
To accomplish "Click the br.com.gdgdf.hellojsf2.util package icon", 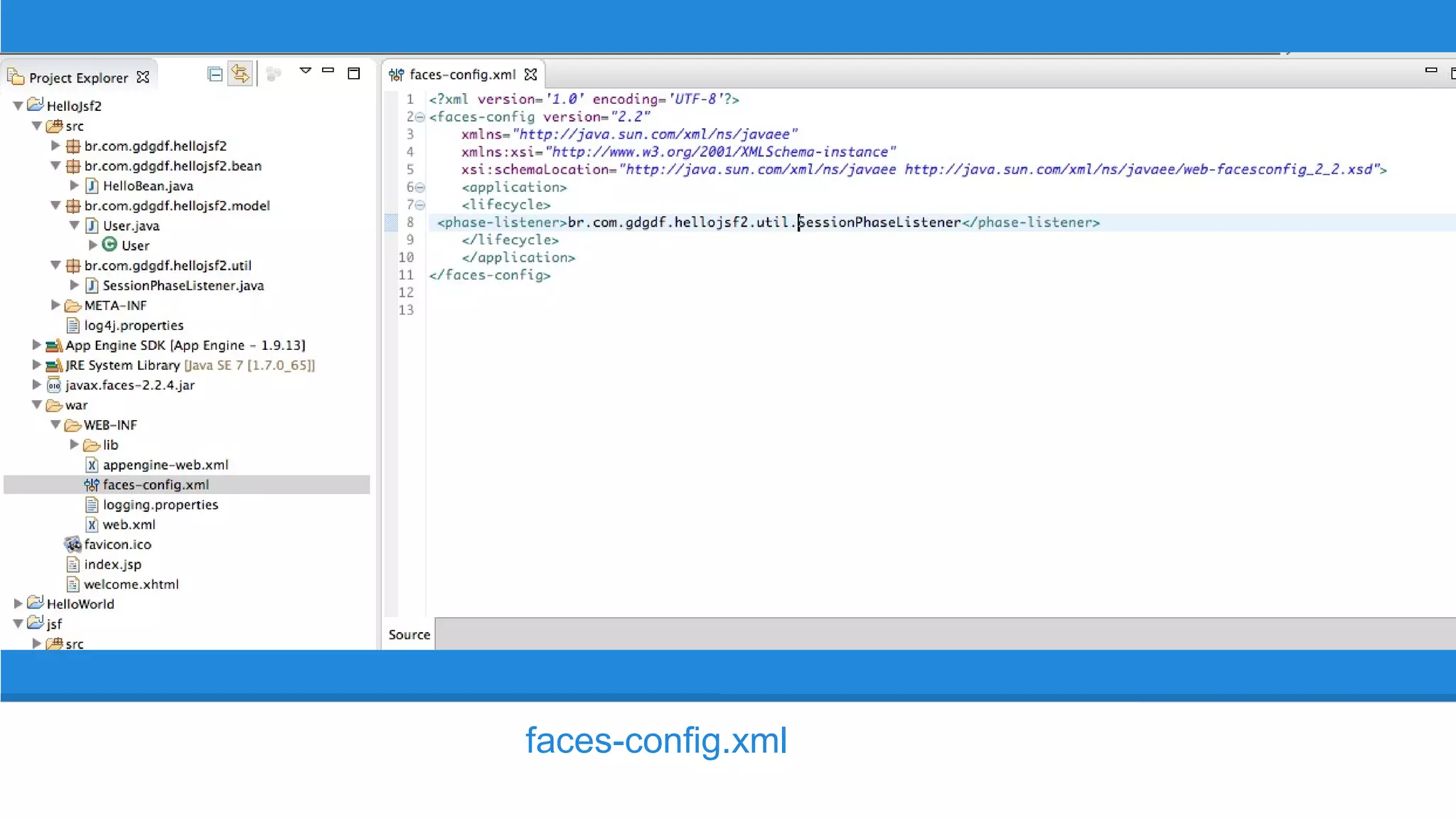I will click(73, 265).
